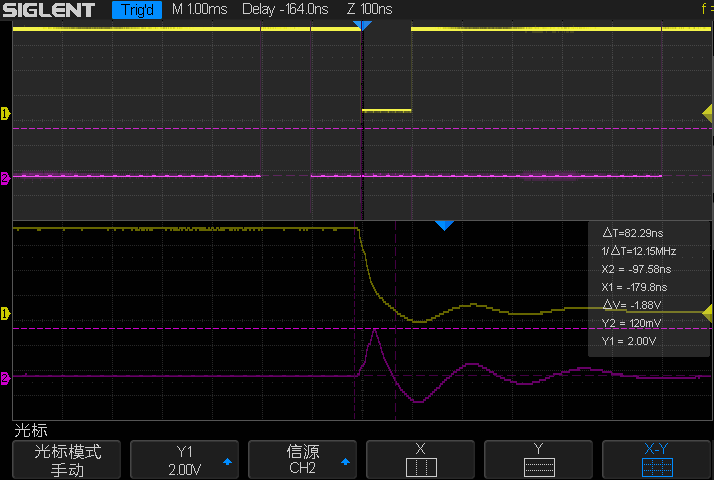Open the 信源 CH2 source selector

click(302, 460)
